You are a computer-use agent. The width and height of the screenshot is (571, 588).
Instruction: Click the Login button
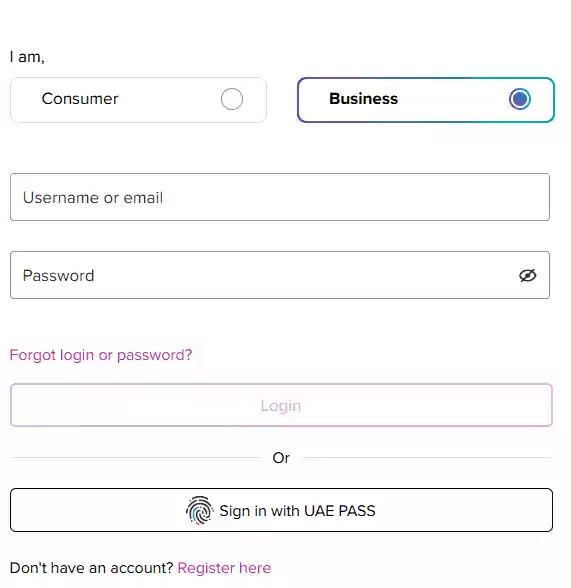click(281, 405)
